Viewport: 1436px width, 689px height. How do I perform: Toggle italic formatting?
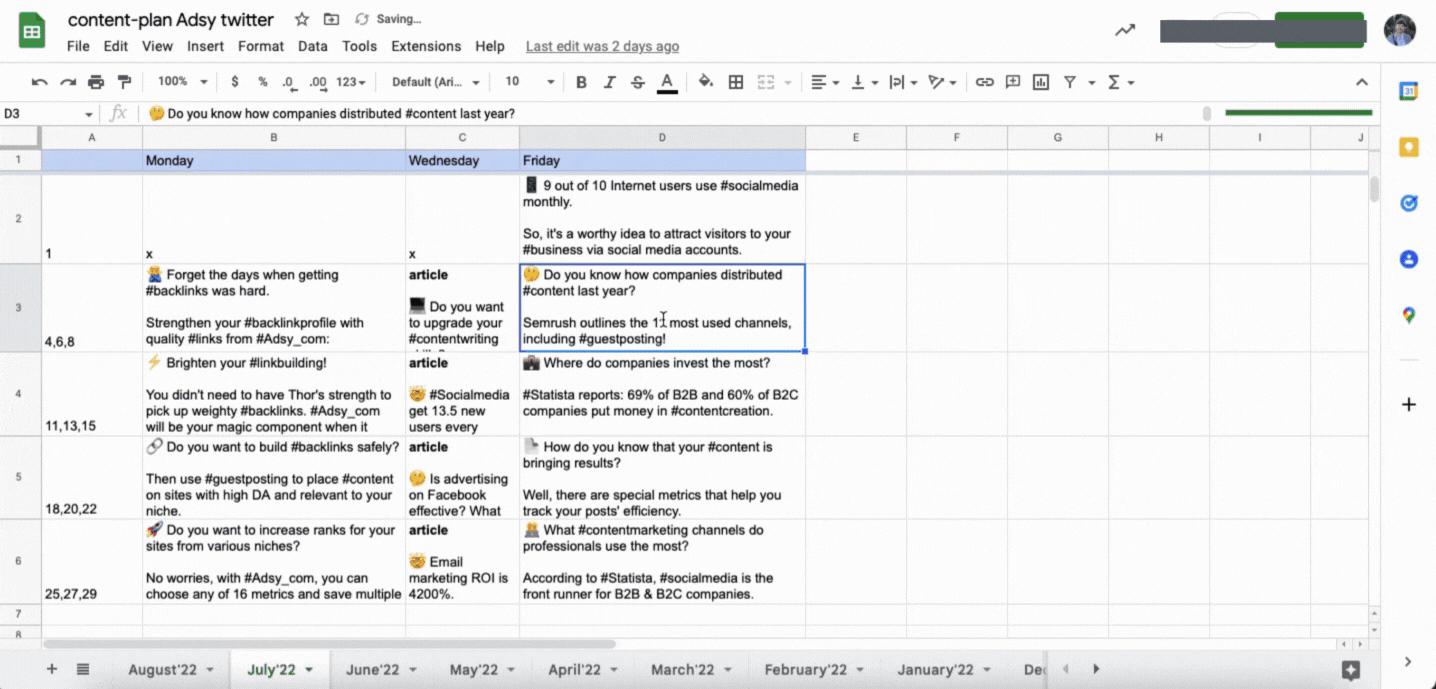coord(609,82)
